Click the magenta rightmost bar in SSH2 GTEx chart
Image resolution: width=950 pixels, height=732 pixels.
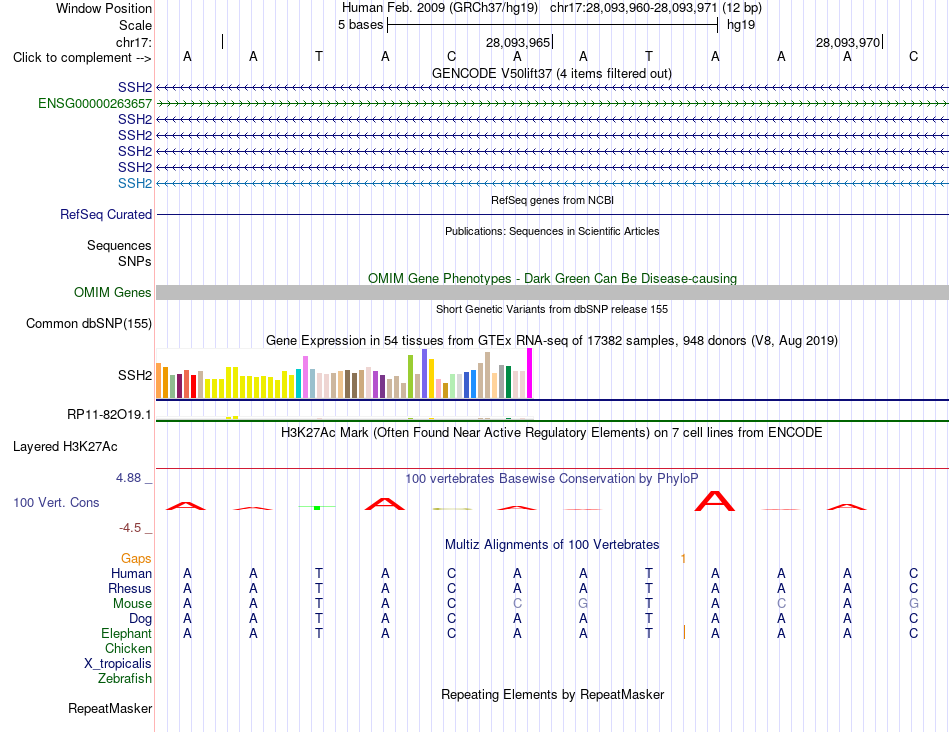point(530,373)
